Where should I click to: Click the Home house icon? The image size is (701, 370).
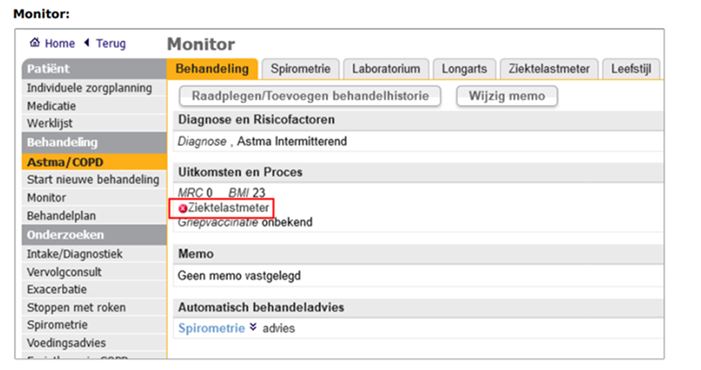[x=34, y=42]
